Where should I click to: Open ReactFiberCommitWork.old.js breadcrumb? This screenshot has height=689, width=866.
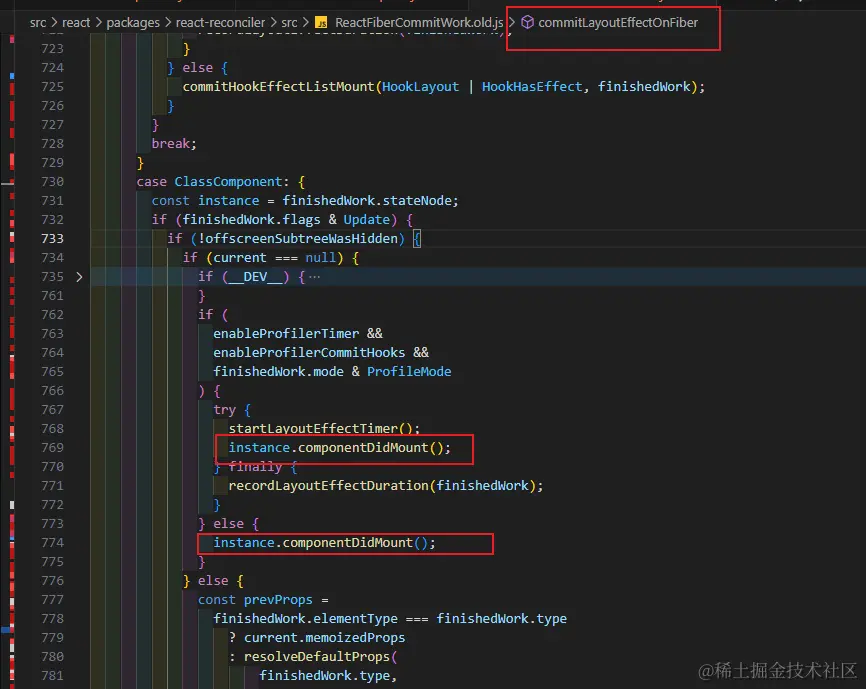419,23
